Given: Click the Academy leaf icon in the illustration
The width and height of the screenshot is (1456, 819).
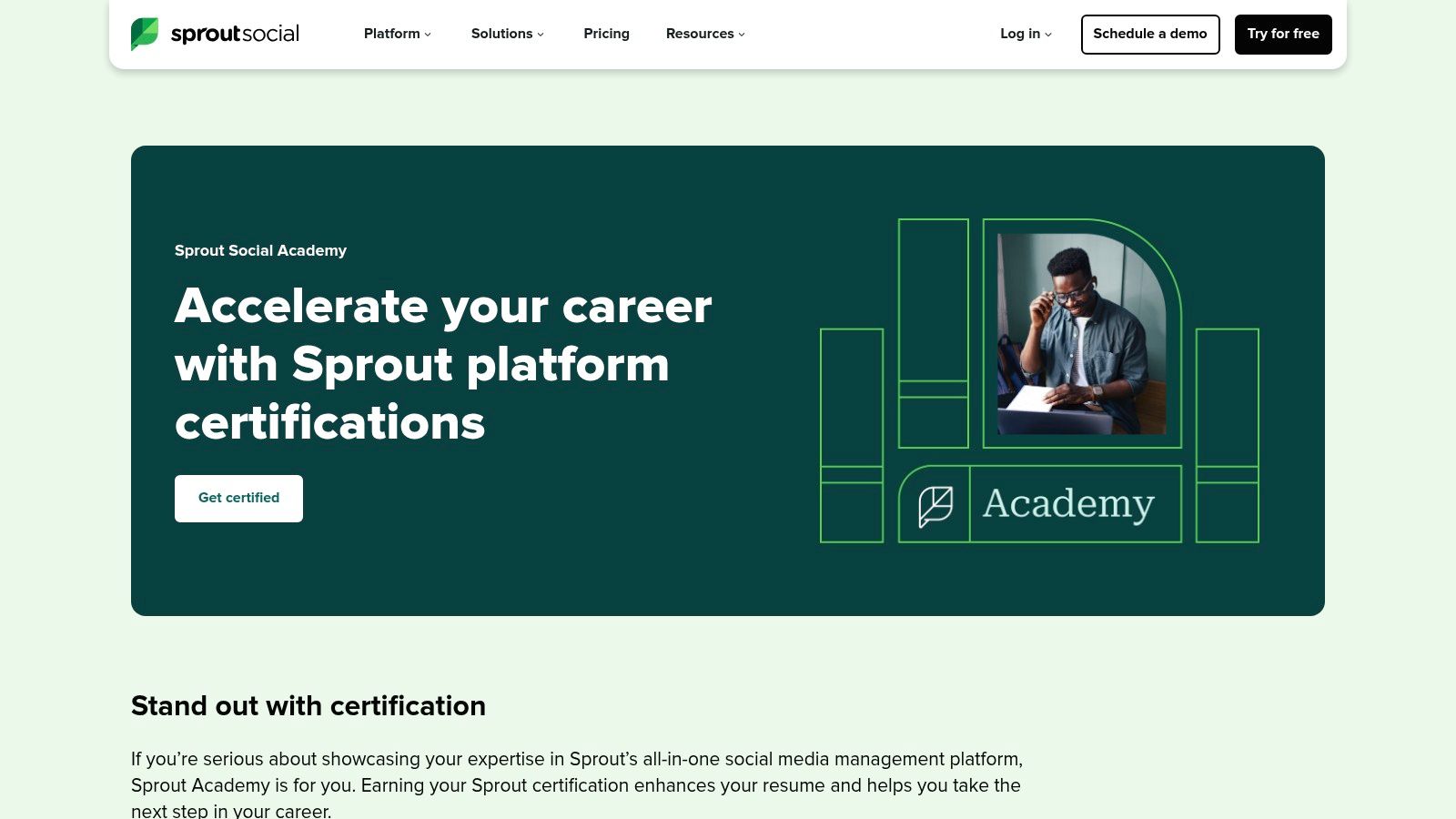Looking at the screenshot, I should tap(935, 505).
